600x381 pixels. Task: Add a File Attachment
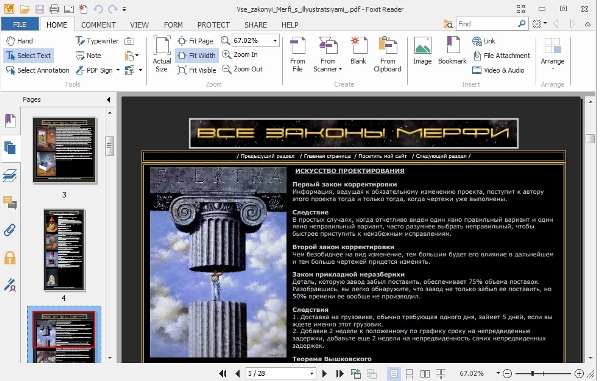pyautogui.click(x=502, y=55)
